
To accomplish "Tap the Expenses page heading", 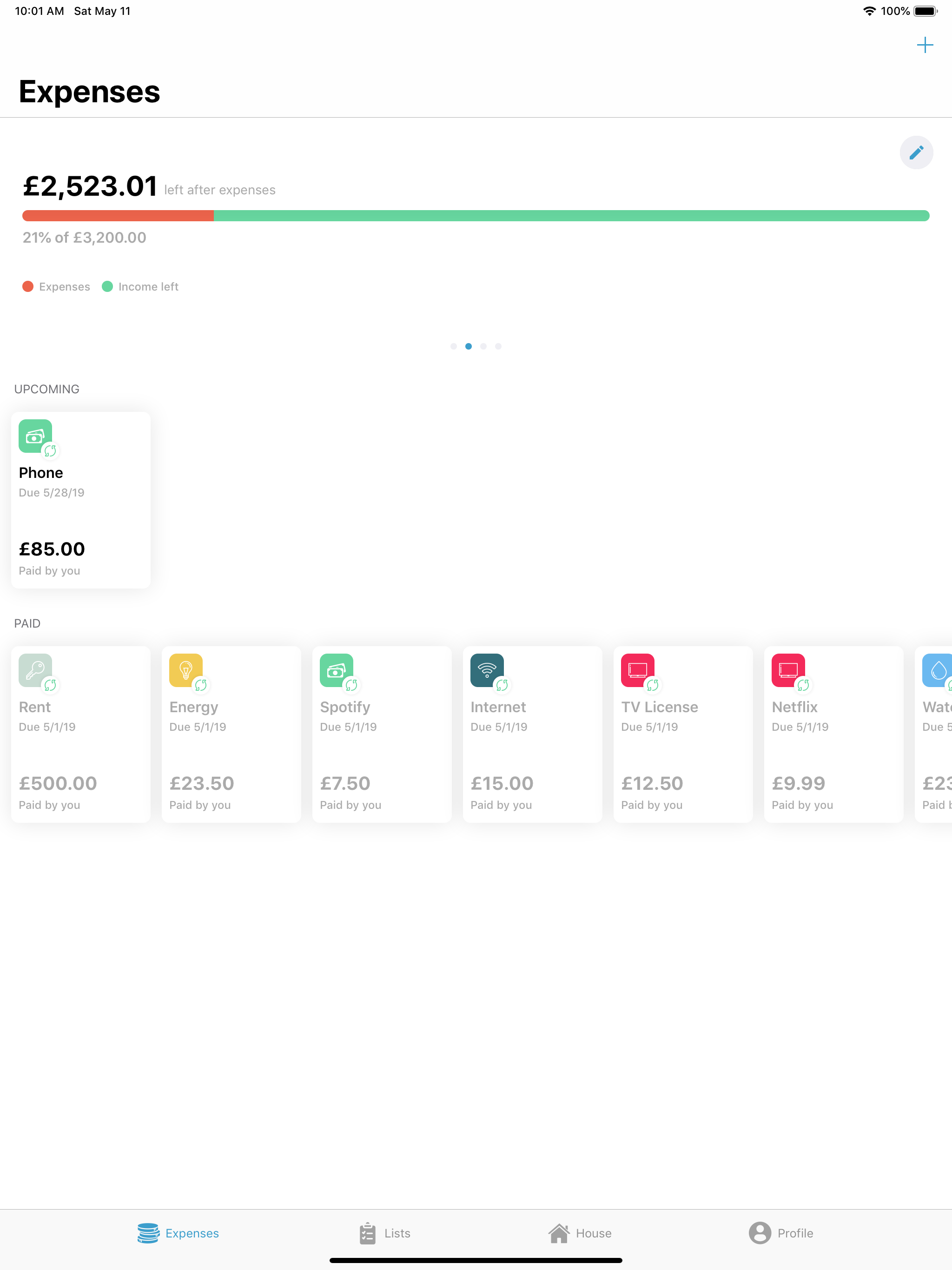I will click(x=90, y=92).
